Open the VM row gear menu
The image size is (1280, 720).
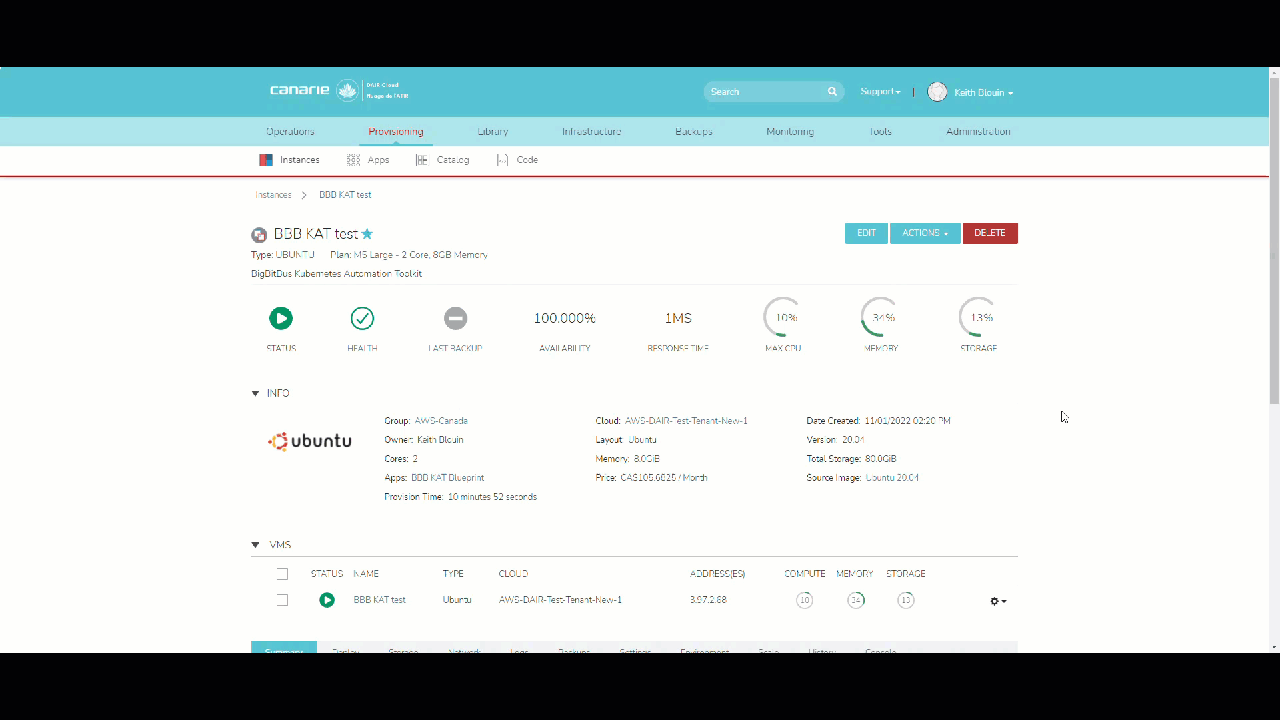997,601
